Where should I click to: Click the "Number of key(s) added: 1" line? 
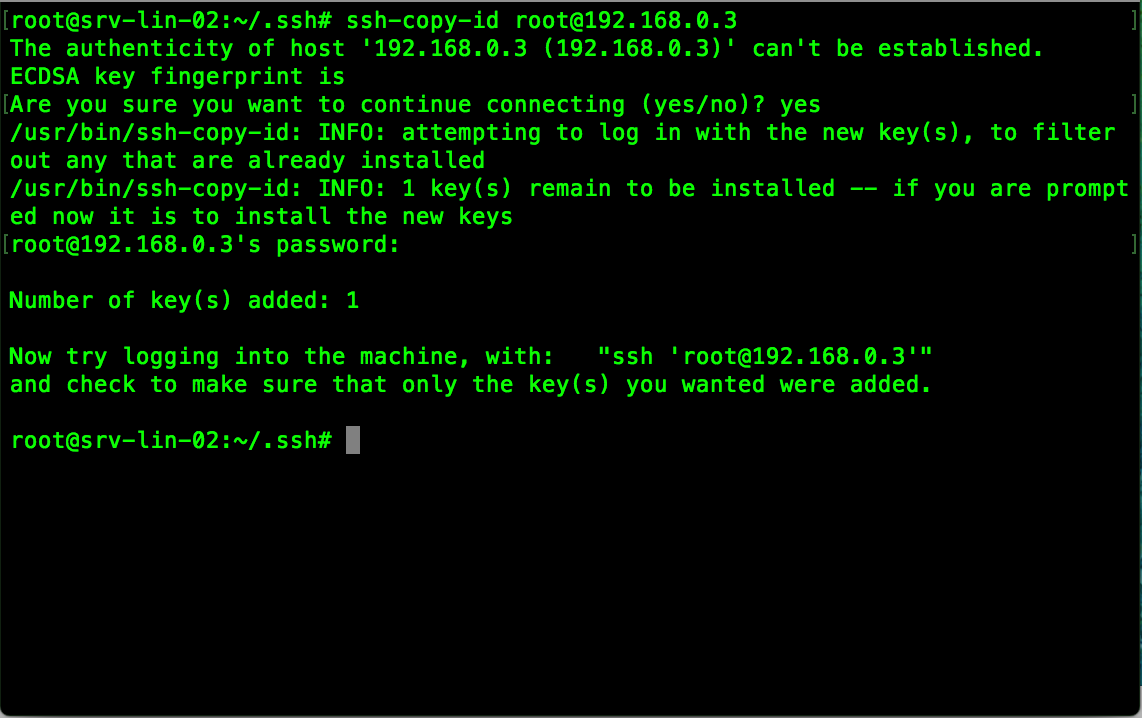pos(184,300)
